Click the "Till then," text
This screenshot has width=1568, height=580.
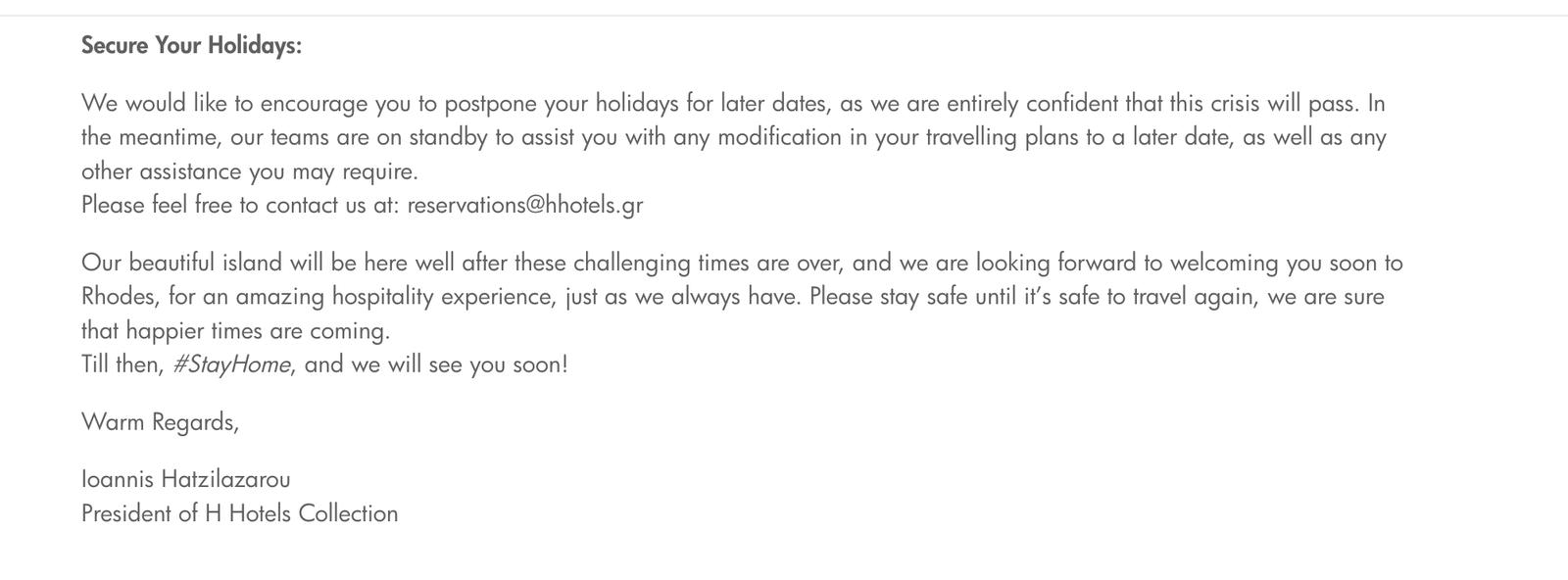click(x=122, y=364)
